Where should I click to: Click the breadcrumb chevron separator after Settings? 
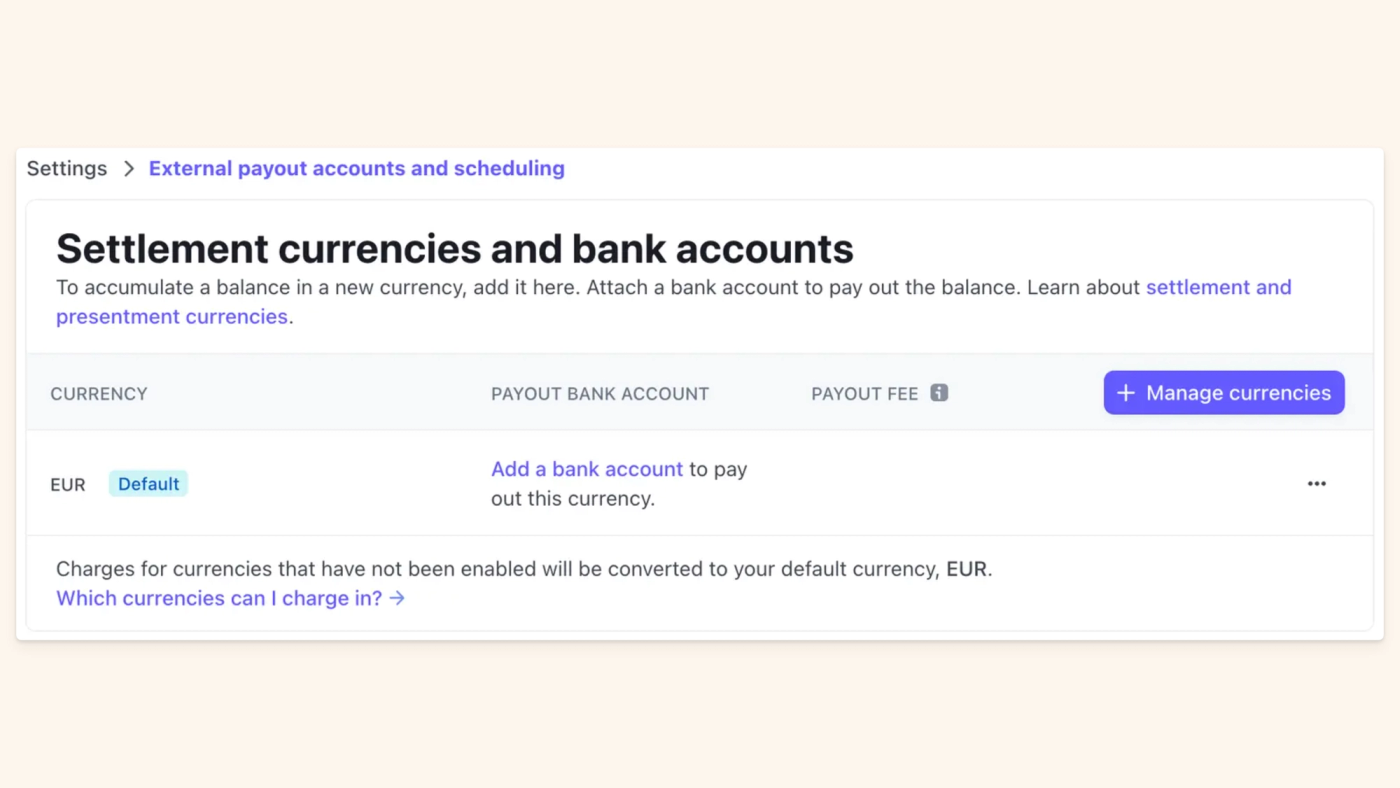tap(128, 169)
